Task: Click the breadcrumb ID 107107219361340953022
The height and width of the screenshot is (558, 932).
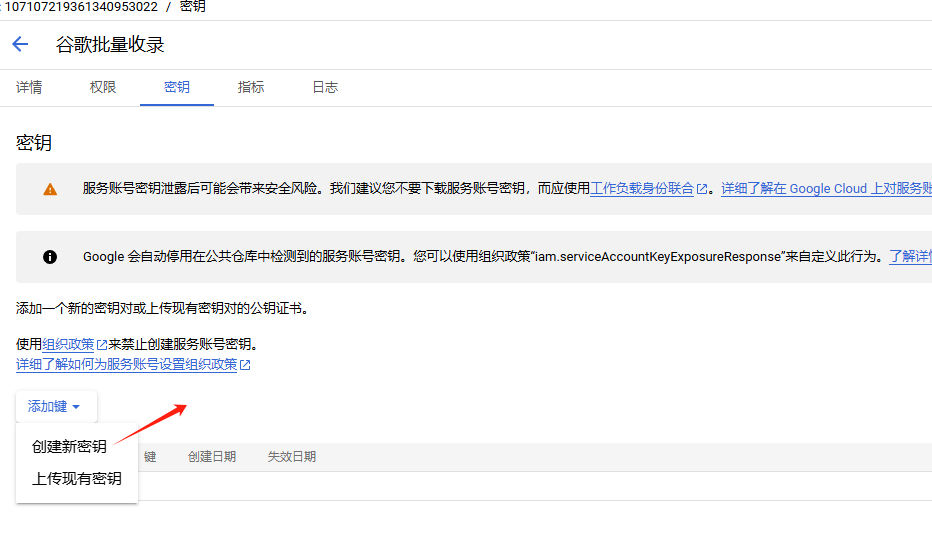Action: [81, 7]
